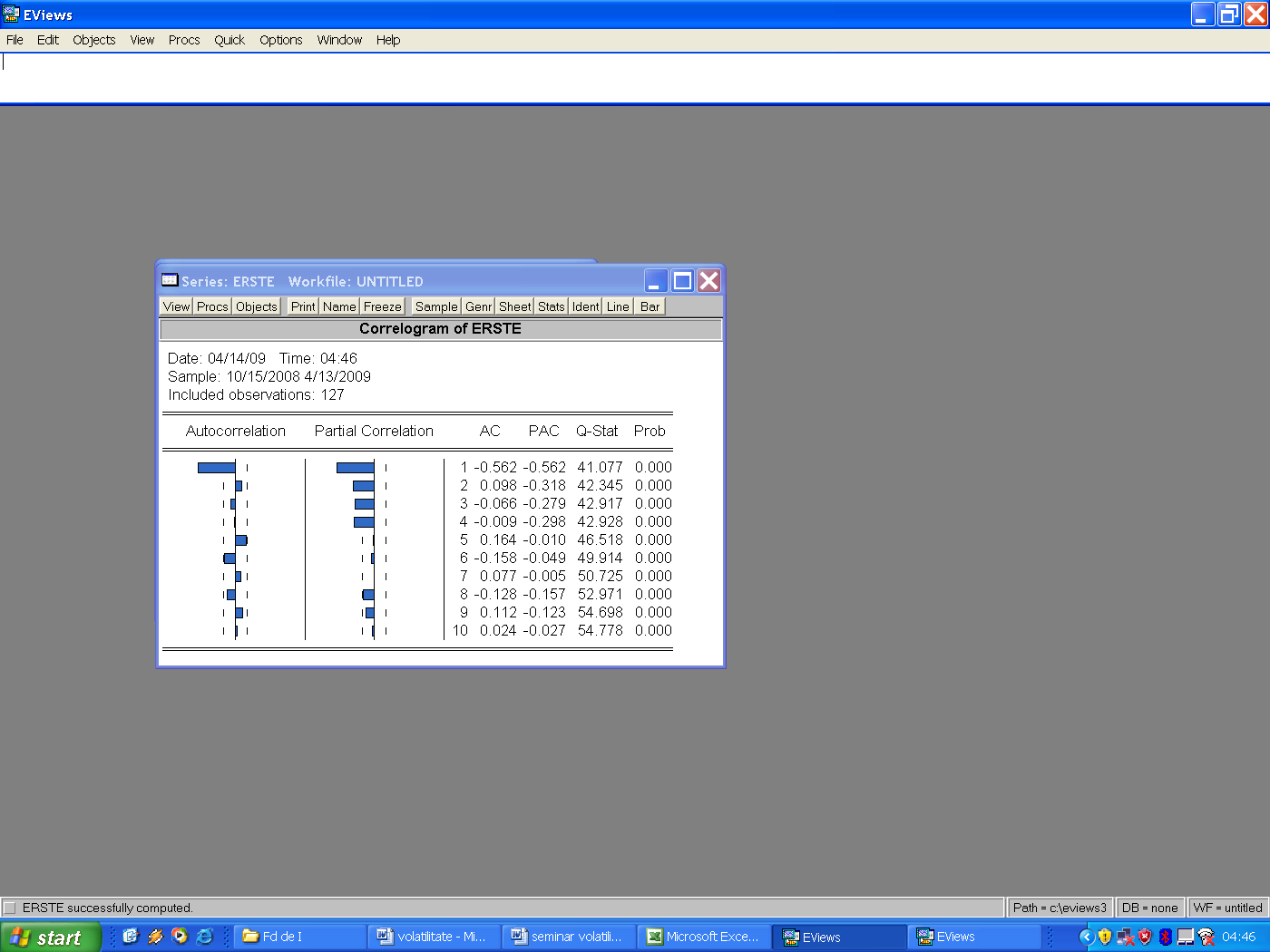Click the Bar graph button

(x=650, y=306)
